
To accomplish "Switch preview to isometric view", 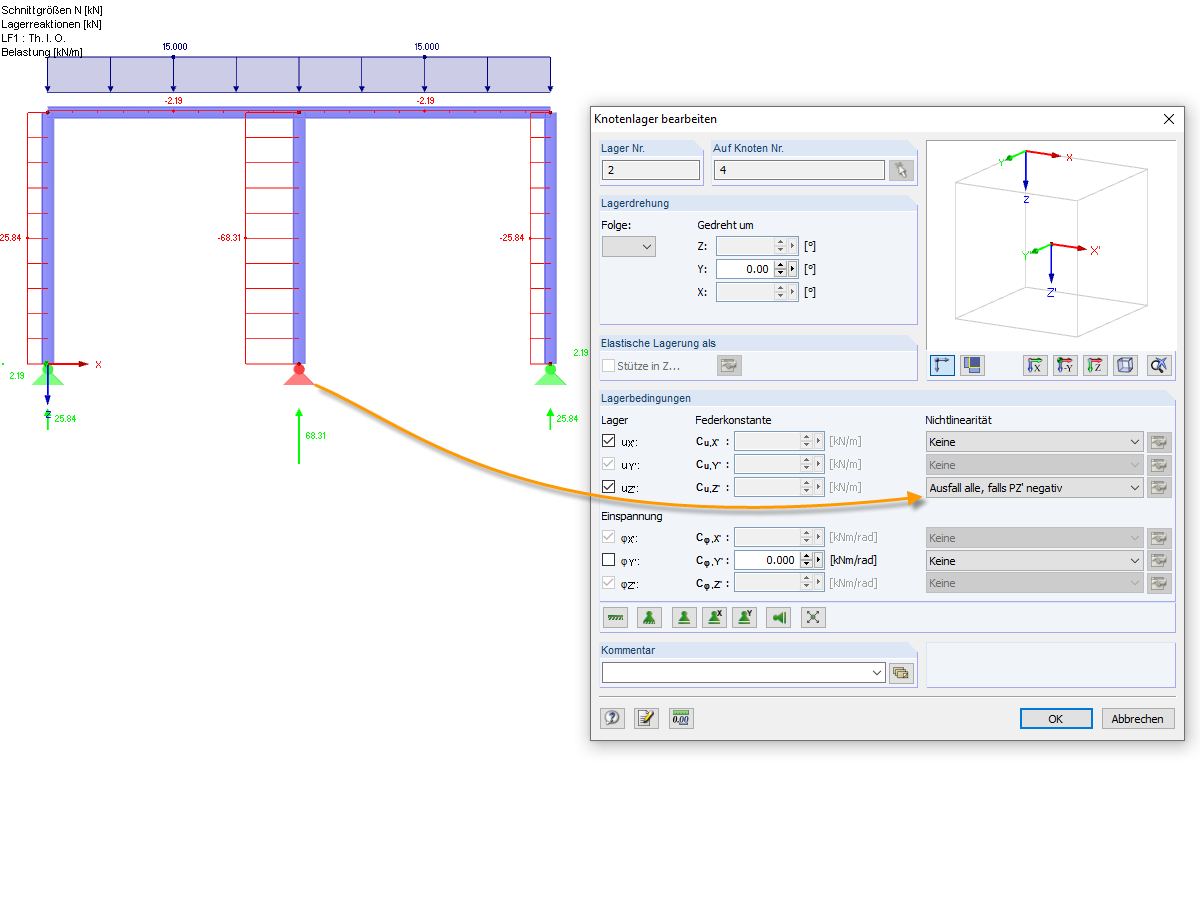I will (1125, 365).
